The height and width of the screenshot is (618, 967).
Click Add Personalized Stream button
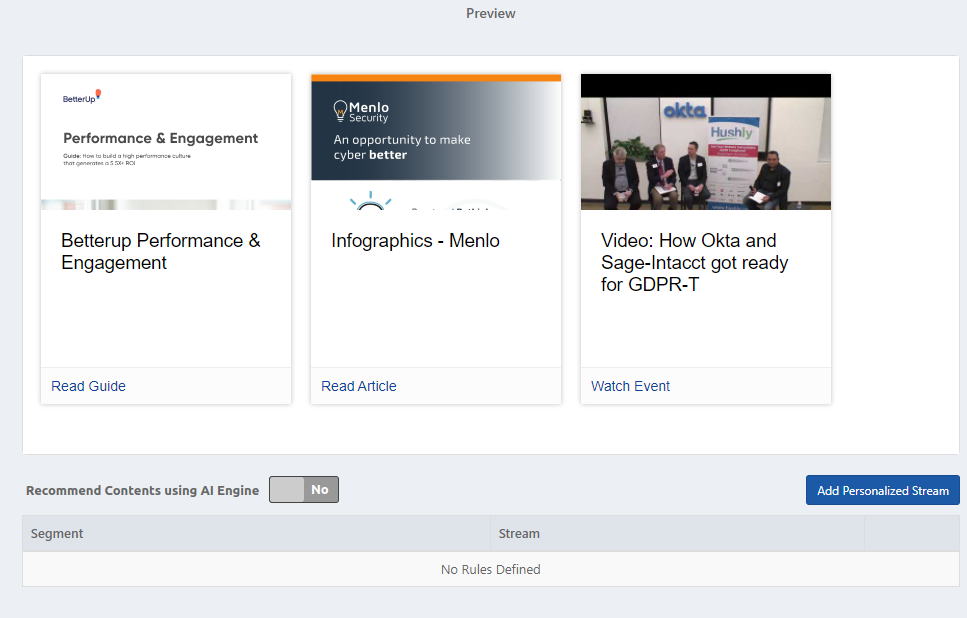coord(883,490)
